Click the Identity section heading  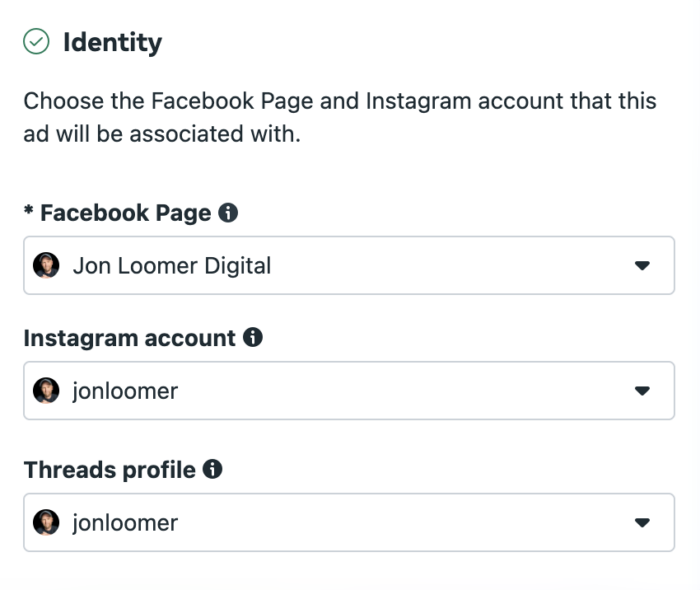[x=112, y=42]
